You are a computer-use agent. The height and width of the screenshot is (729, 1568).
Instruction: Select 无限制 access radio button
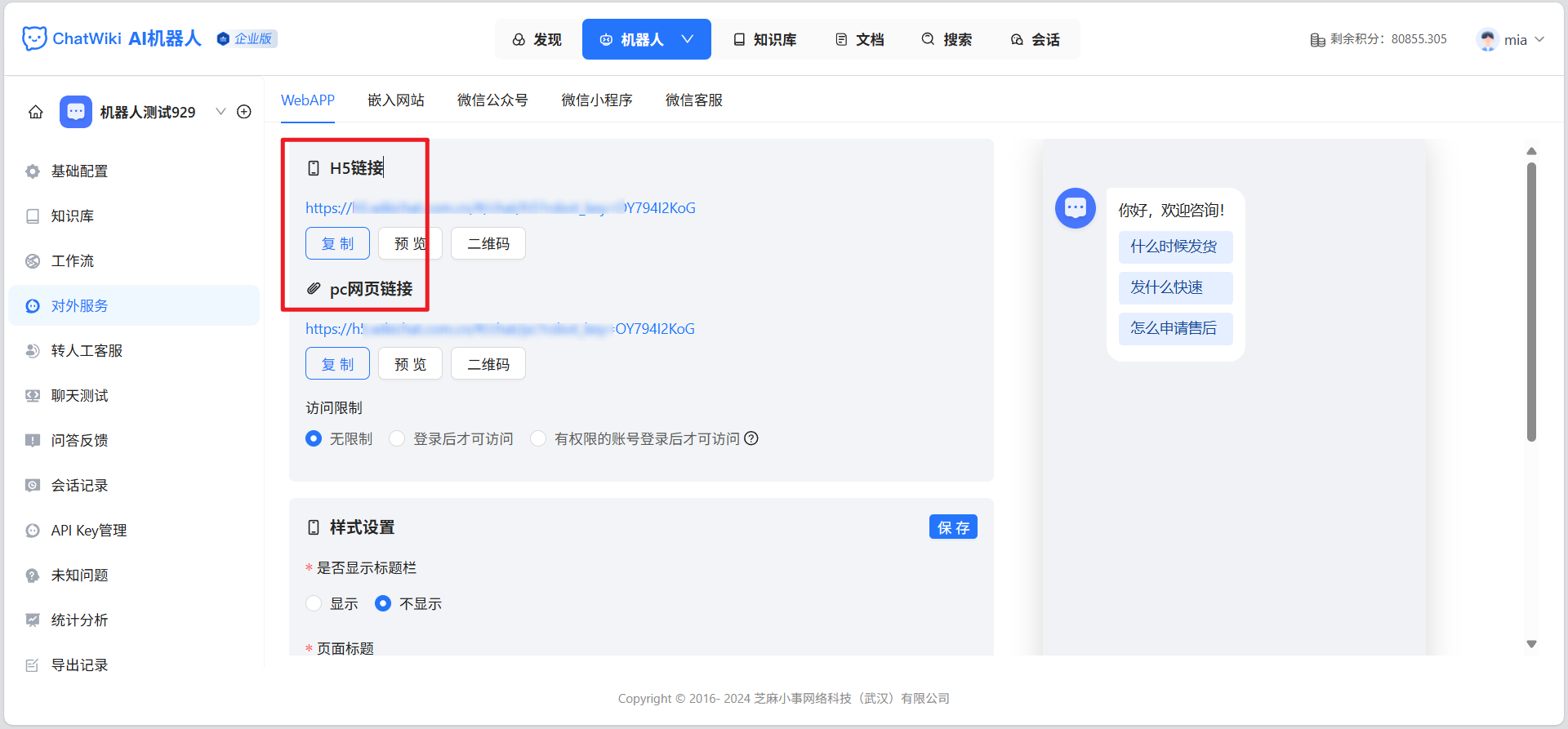(x=314, y=438)
